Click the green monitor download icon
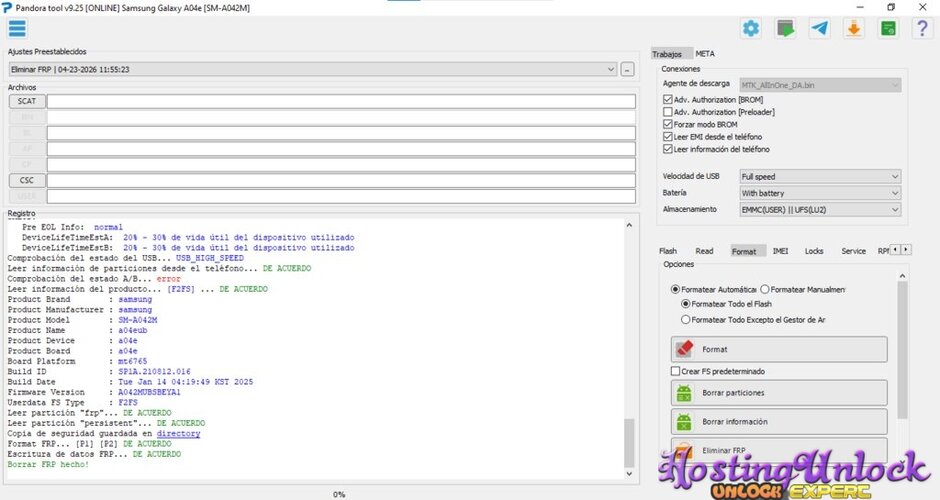 coord(785,28)
